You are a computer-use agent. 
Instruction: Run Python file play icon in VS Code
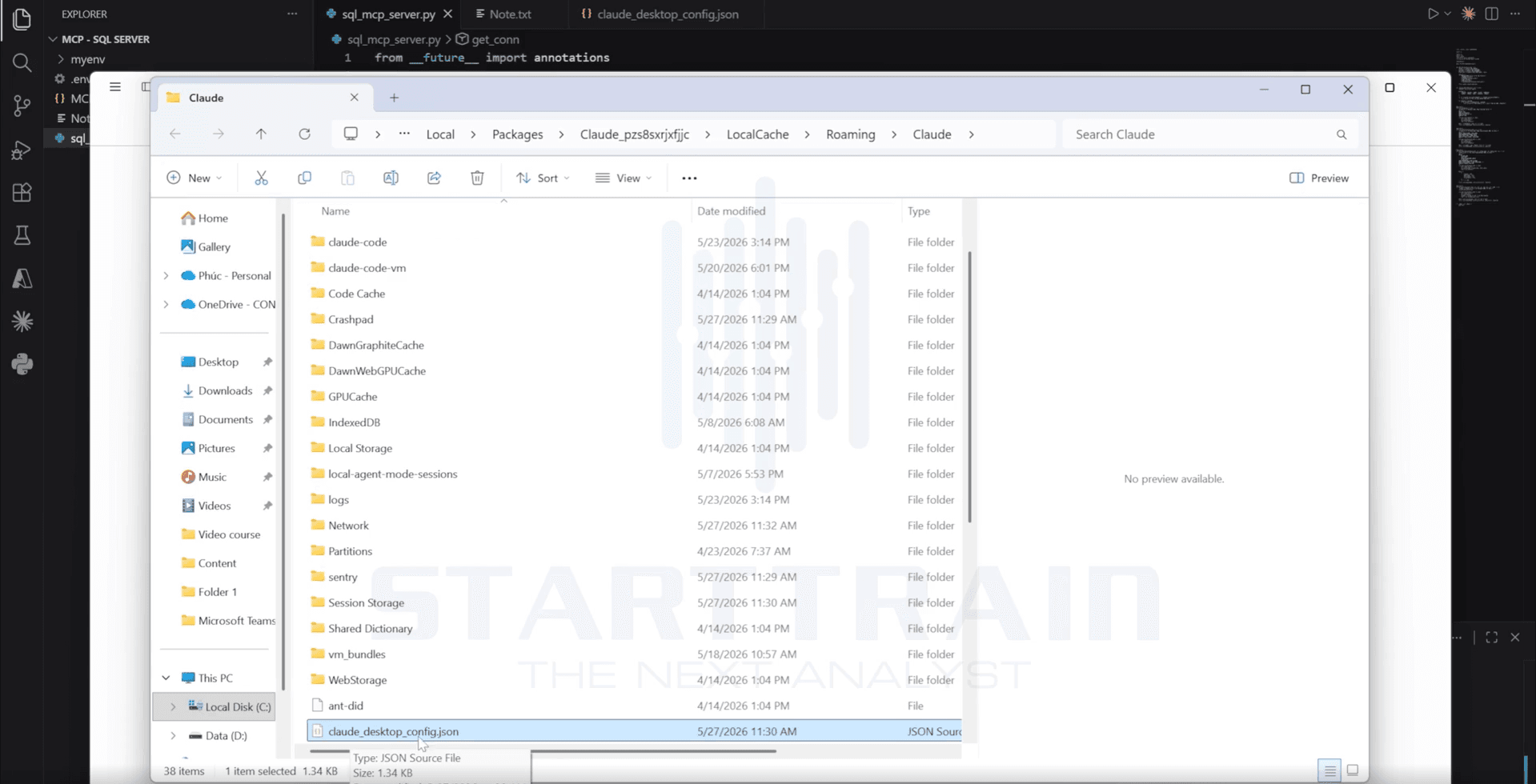(1433, 14)
